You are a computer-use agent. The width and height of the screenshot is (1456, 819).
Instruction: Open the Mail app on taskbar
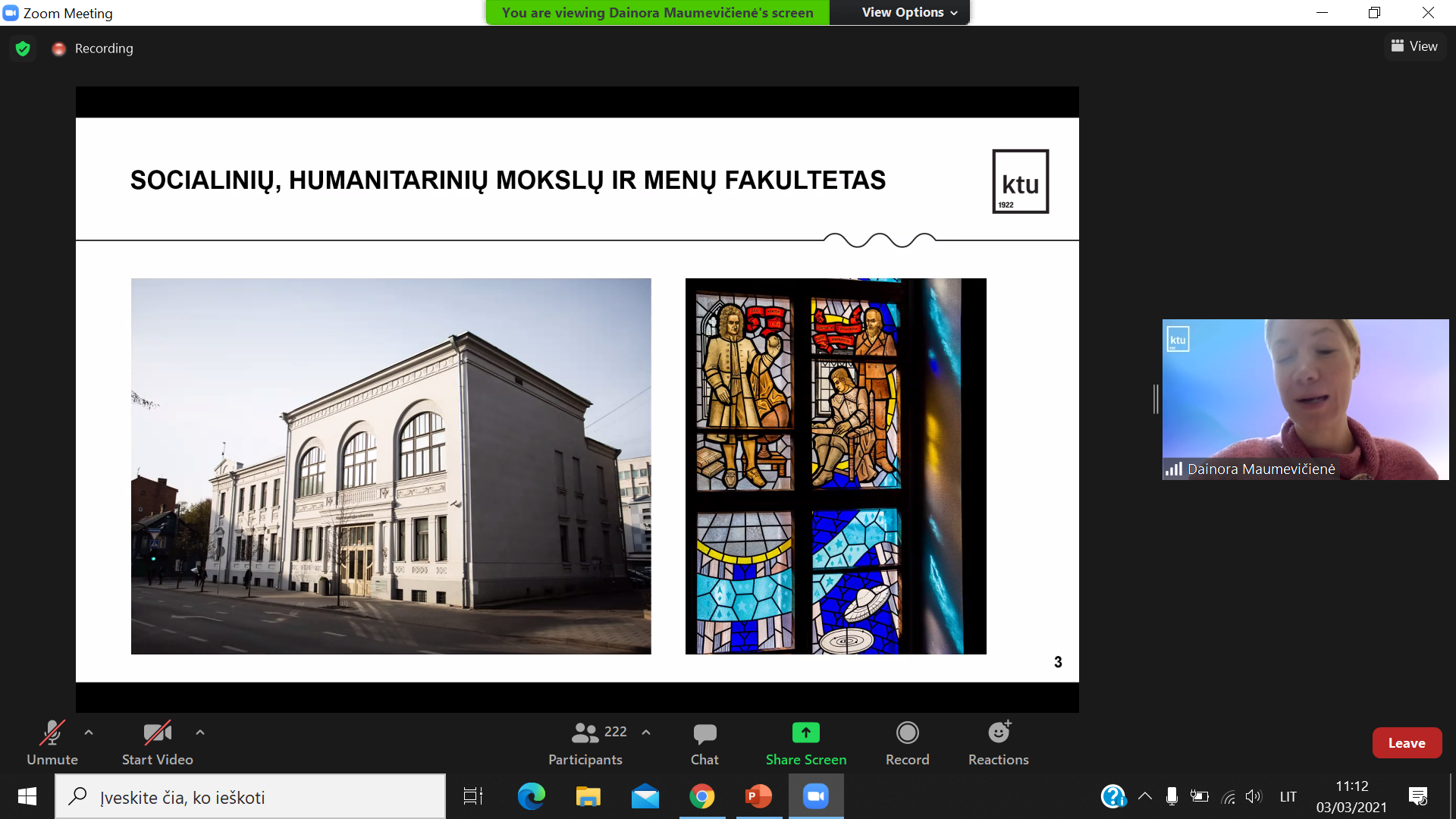click(645, 796)
